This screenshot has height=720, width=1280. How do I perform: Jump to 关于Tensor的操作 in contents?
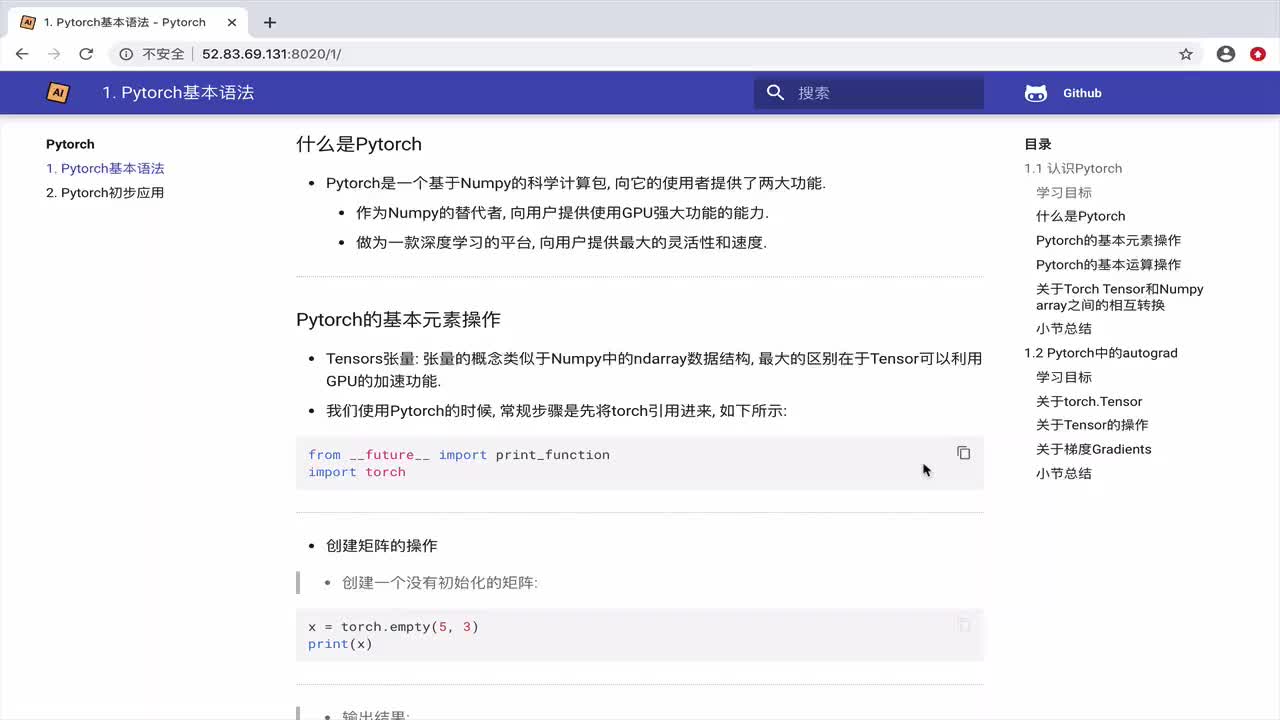[1092, 425]
